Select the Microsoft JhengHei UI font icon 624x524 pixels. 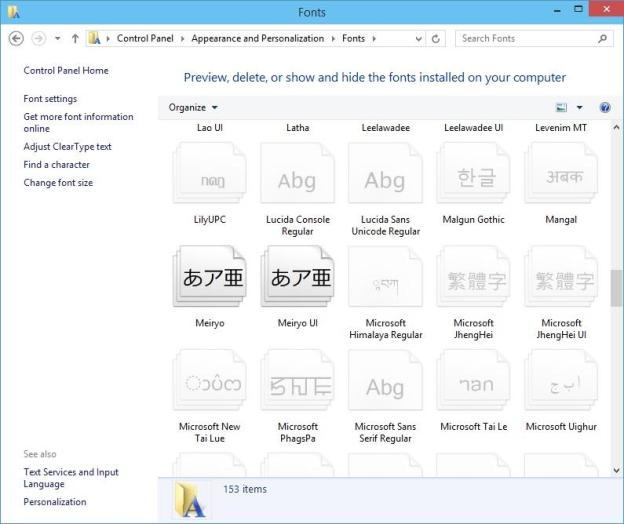point(561,277)
